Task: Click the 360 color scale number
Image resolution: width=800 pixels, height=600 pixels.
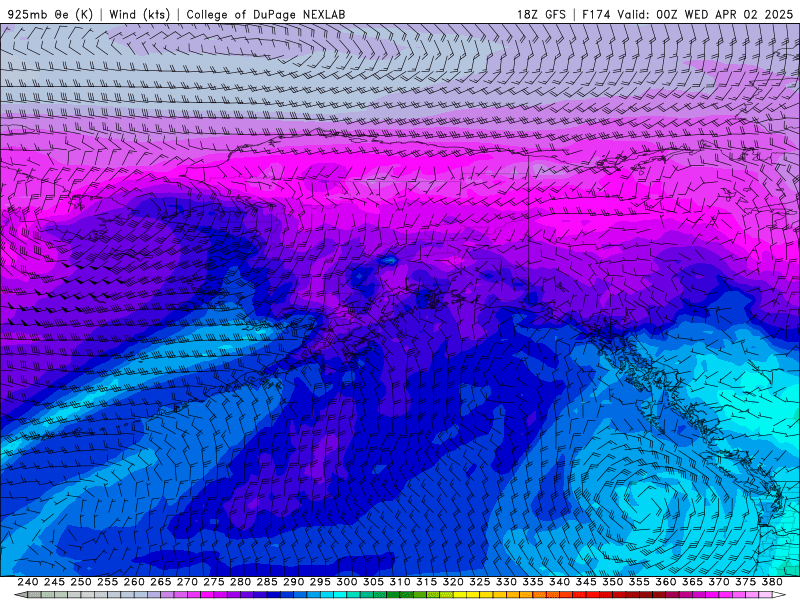Action: tap(666, 582)
